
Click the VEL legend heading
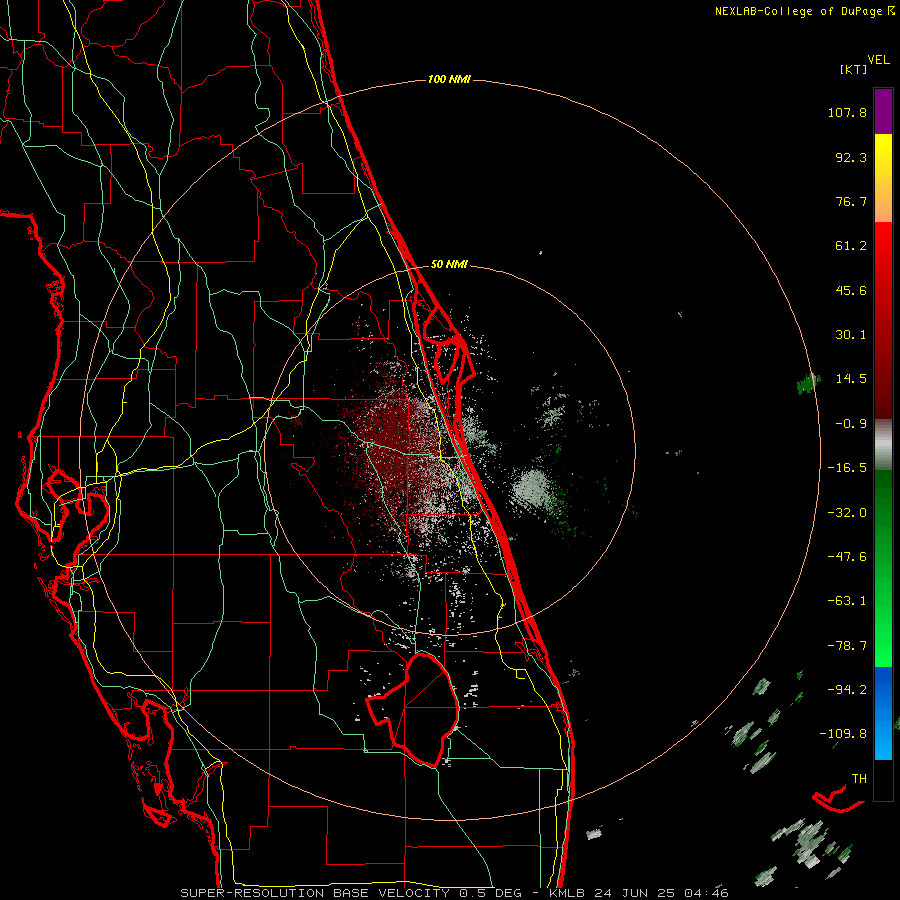878,59
